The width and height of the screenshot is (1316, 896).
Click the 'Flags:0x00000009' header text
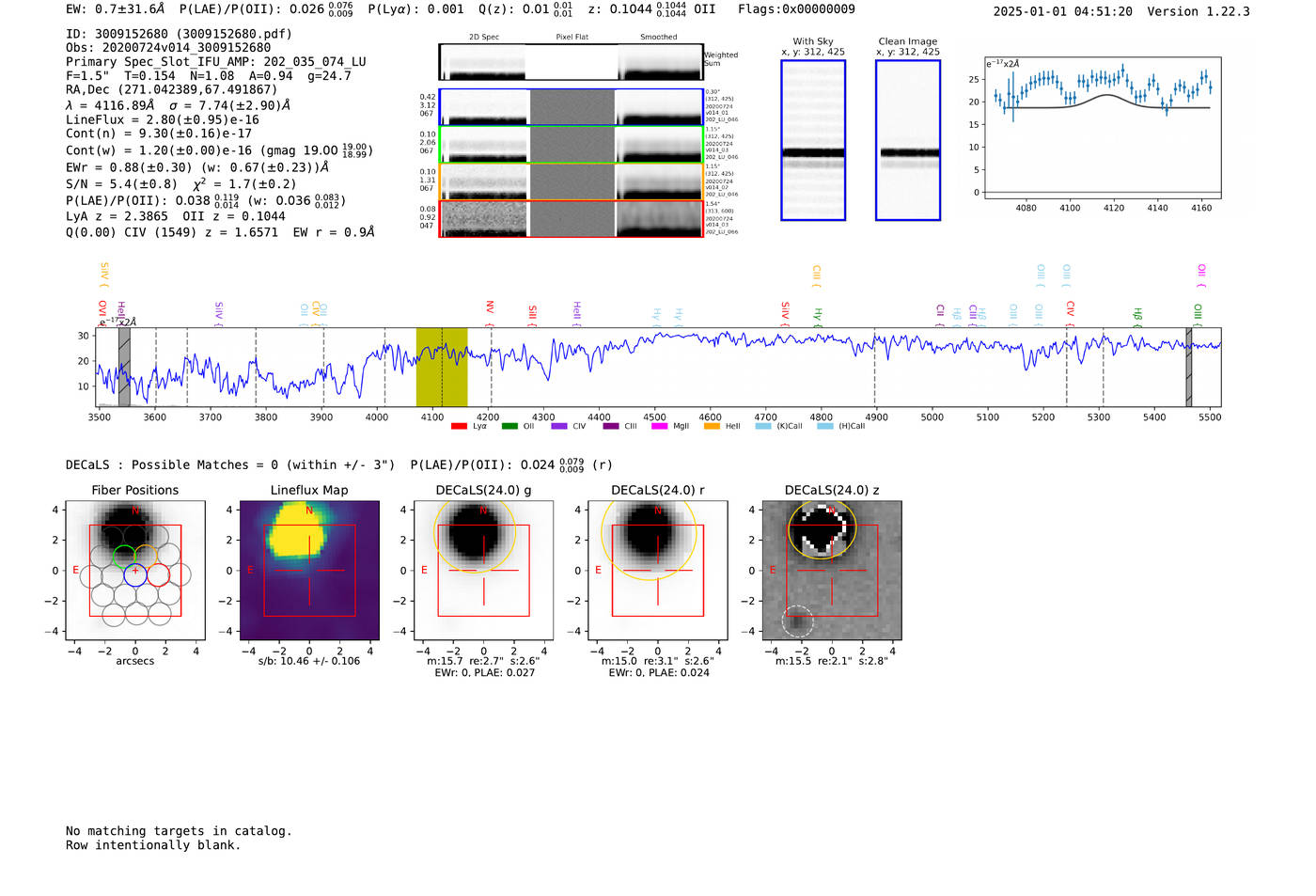796,9
